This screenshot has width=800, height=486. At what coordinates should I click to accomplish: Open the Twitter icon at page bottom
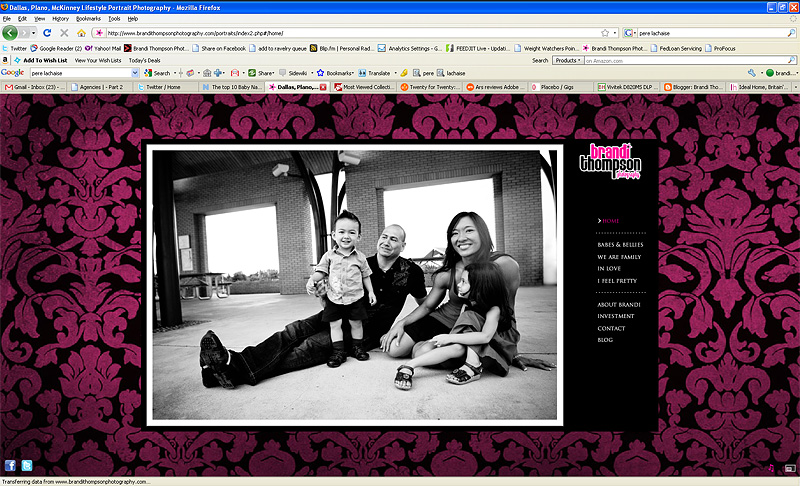tap(27, 465)
